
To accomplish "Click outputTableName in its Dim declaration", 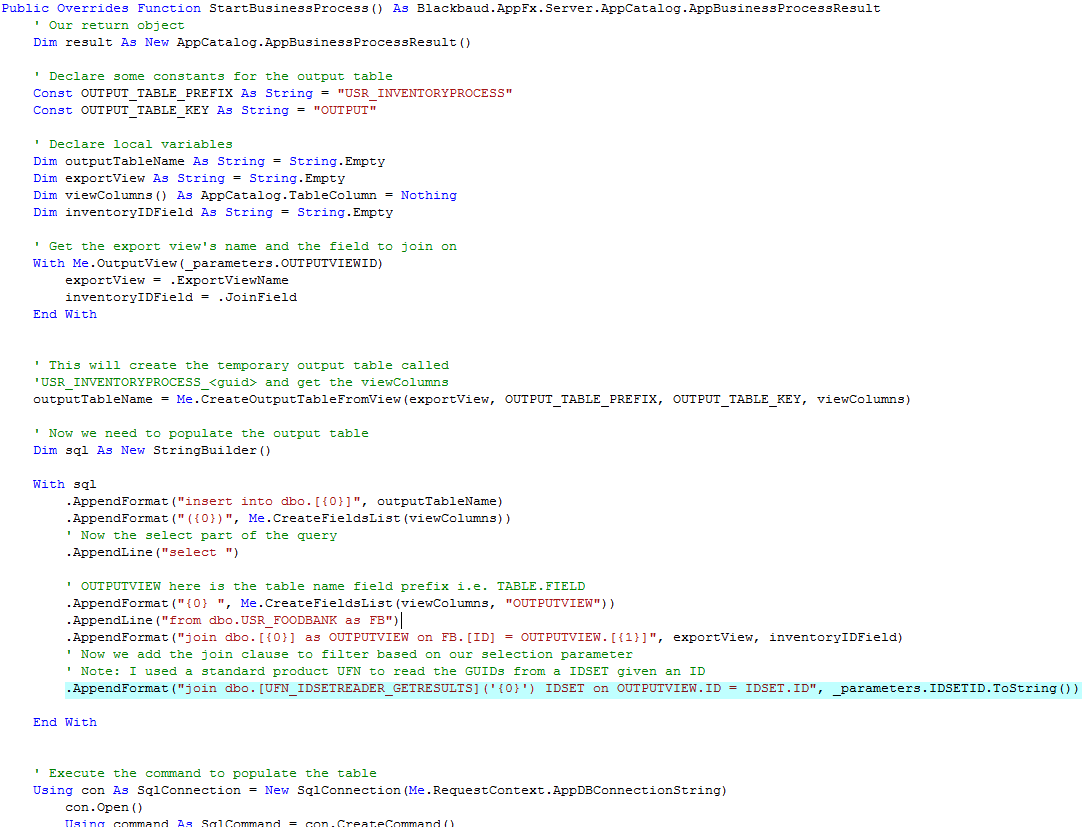I will (x=125, y=161).
